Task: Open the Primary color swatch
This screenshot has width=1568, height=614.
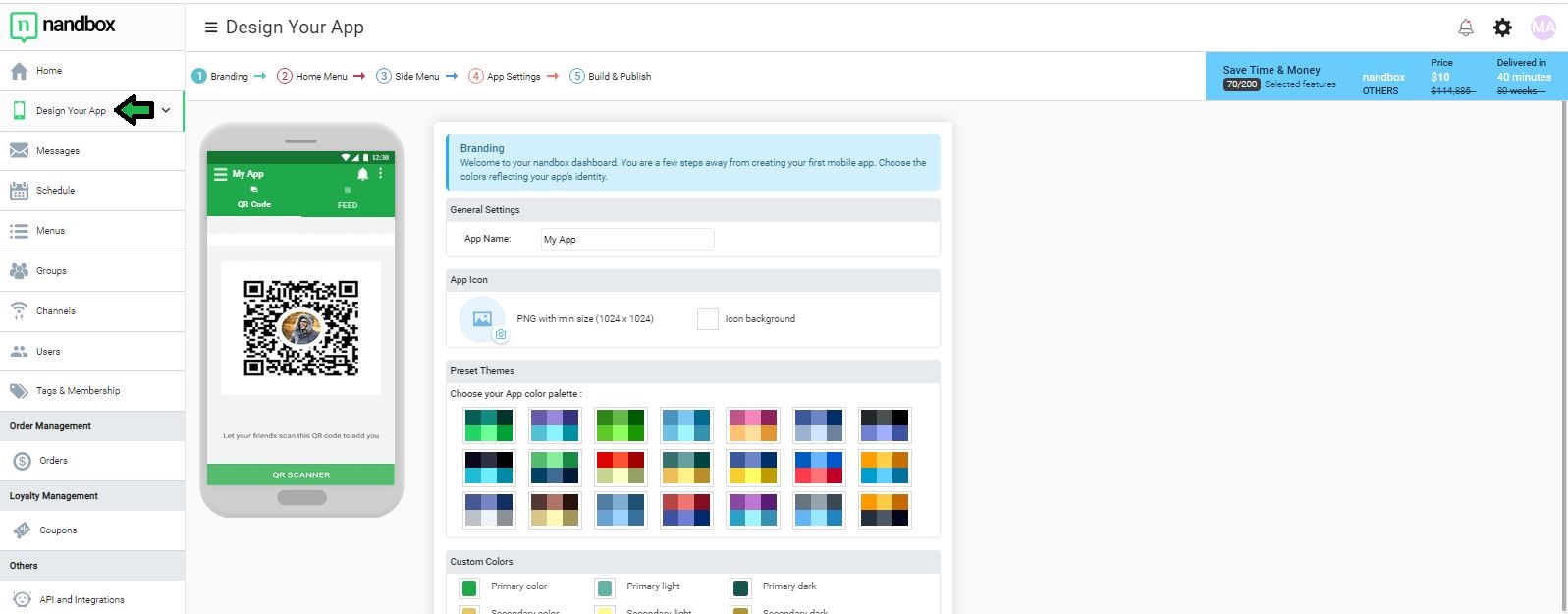Action: click(x=469, y=588)
